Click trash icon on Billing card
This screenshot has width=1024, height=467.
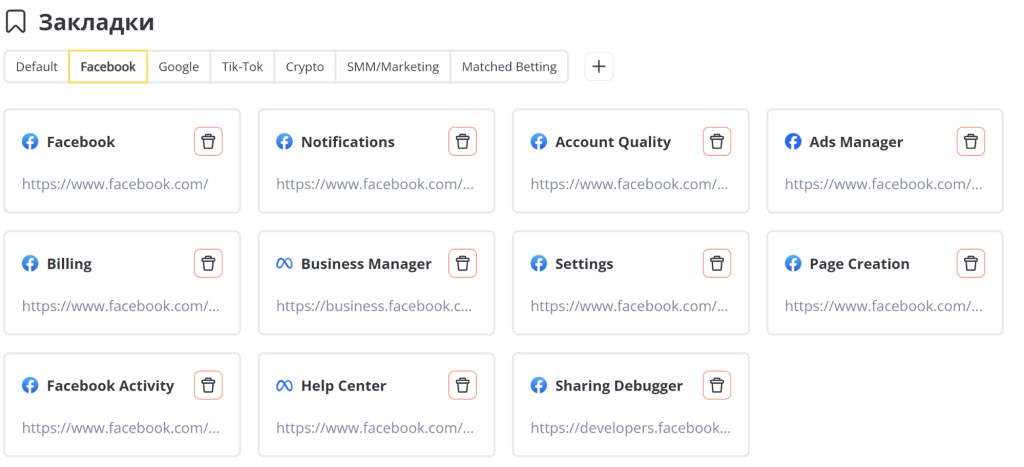click(208, 263)
